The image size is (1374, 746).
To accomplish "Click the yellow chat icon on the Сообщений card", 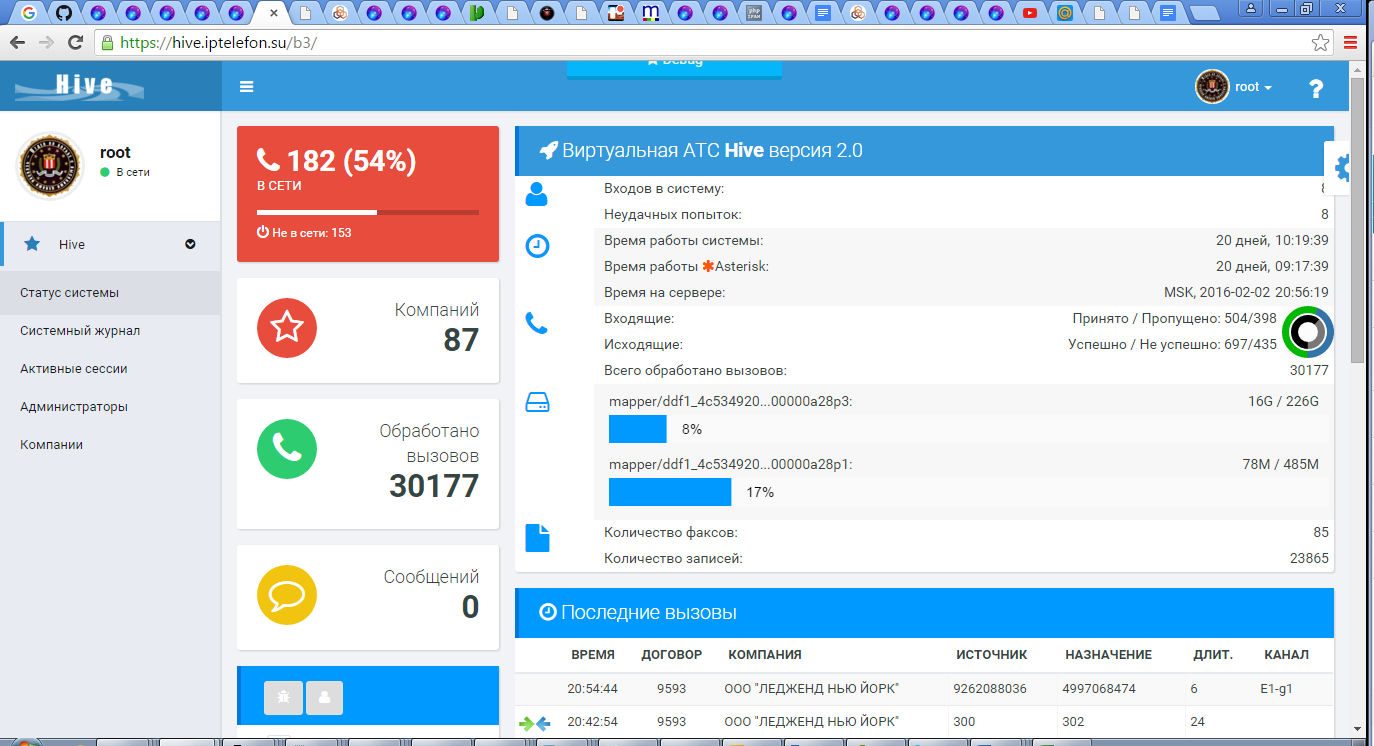I will pos(287,595).
